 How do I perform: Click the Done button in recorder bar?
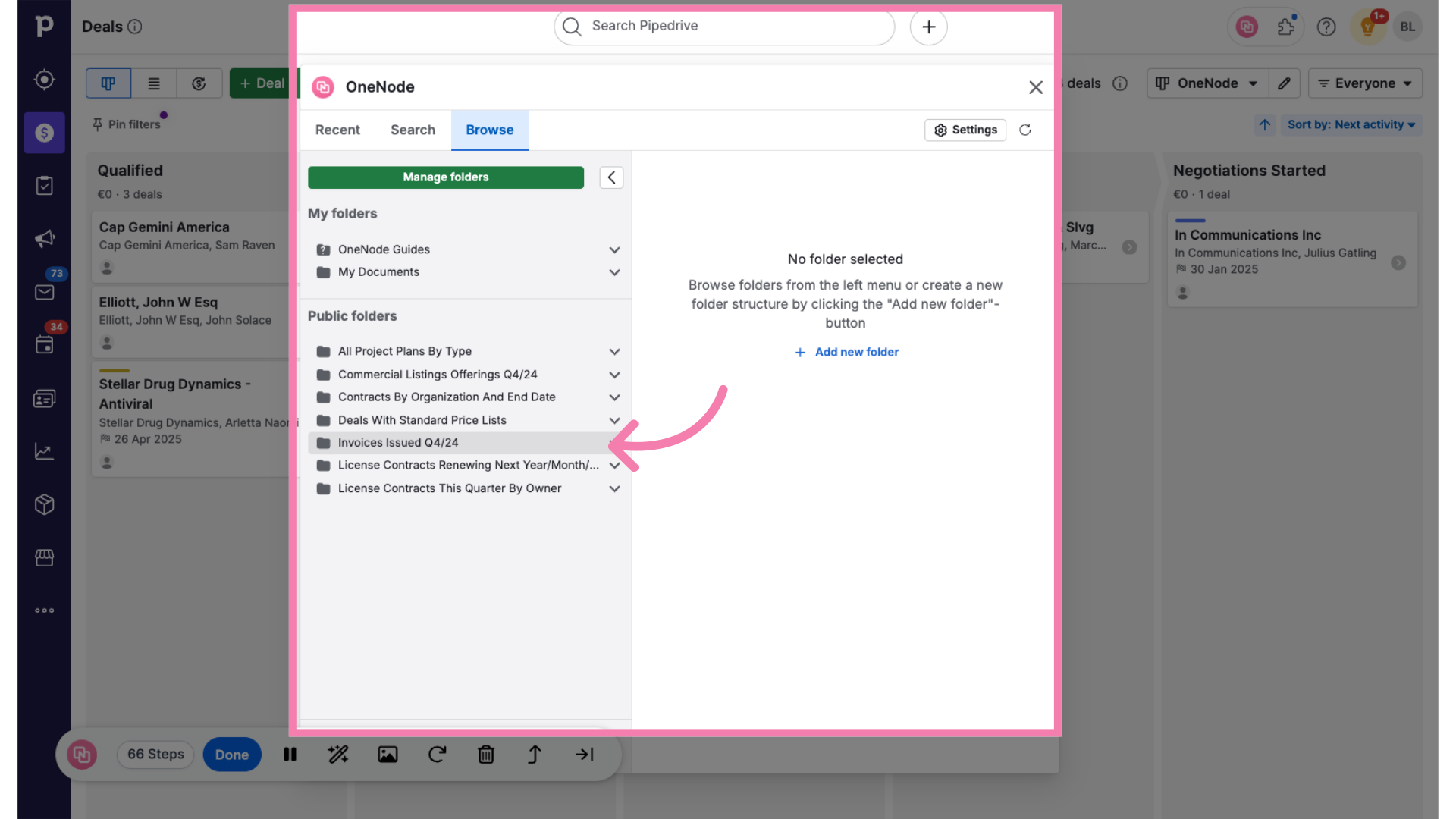click(232, 755)
